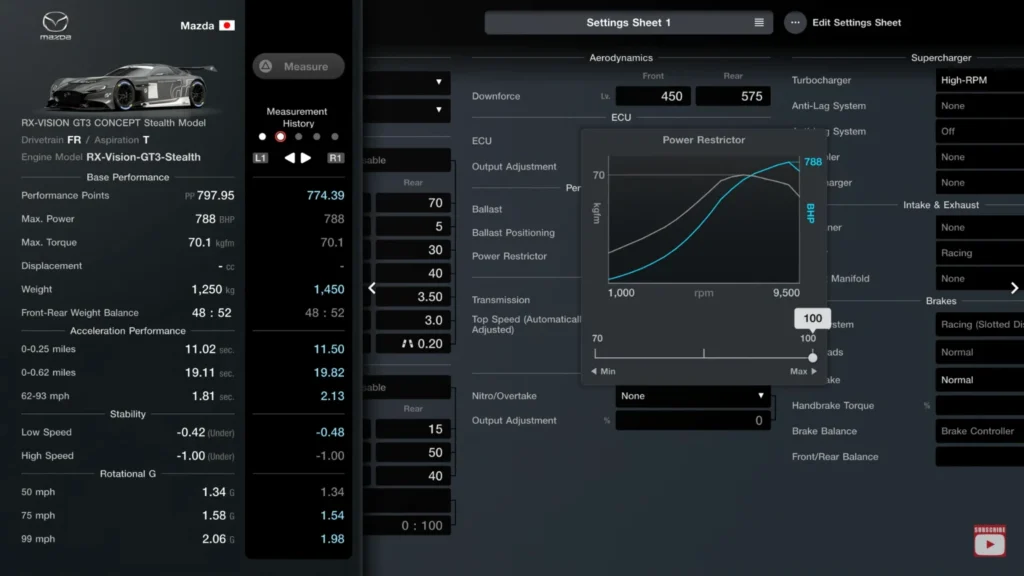Go to previous measurement with left triangle
Viewport: 1024px width, 576px height.
click(289, 158)
